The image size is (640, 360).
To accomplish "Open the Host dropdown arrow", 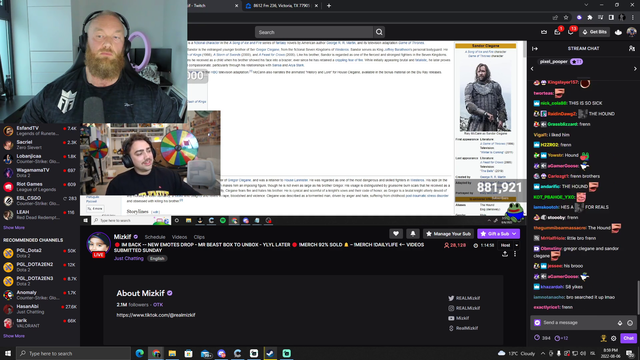I will point(516,245).
